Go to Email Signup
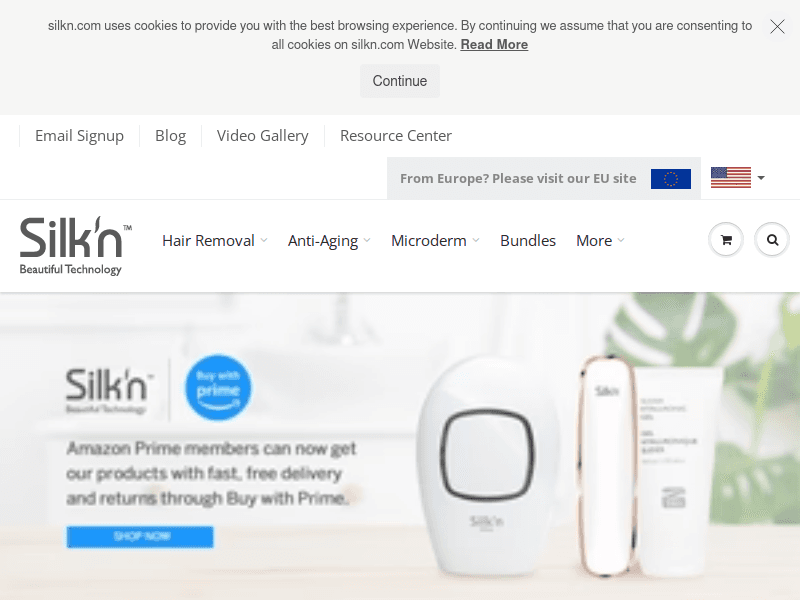The height and width of the screenshot is (600, 800). point(79,136)
